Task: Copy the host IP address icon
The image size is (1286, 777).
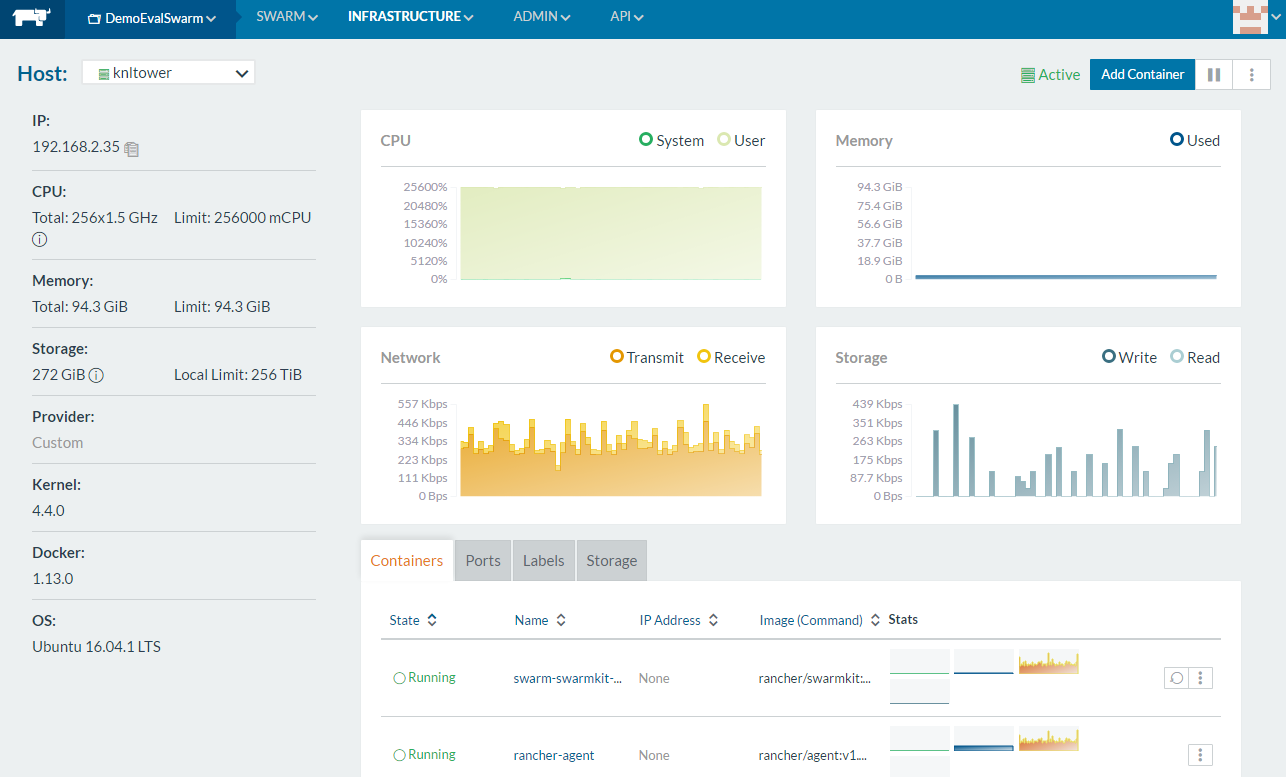Action: pos(131,148)
